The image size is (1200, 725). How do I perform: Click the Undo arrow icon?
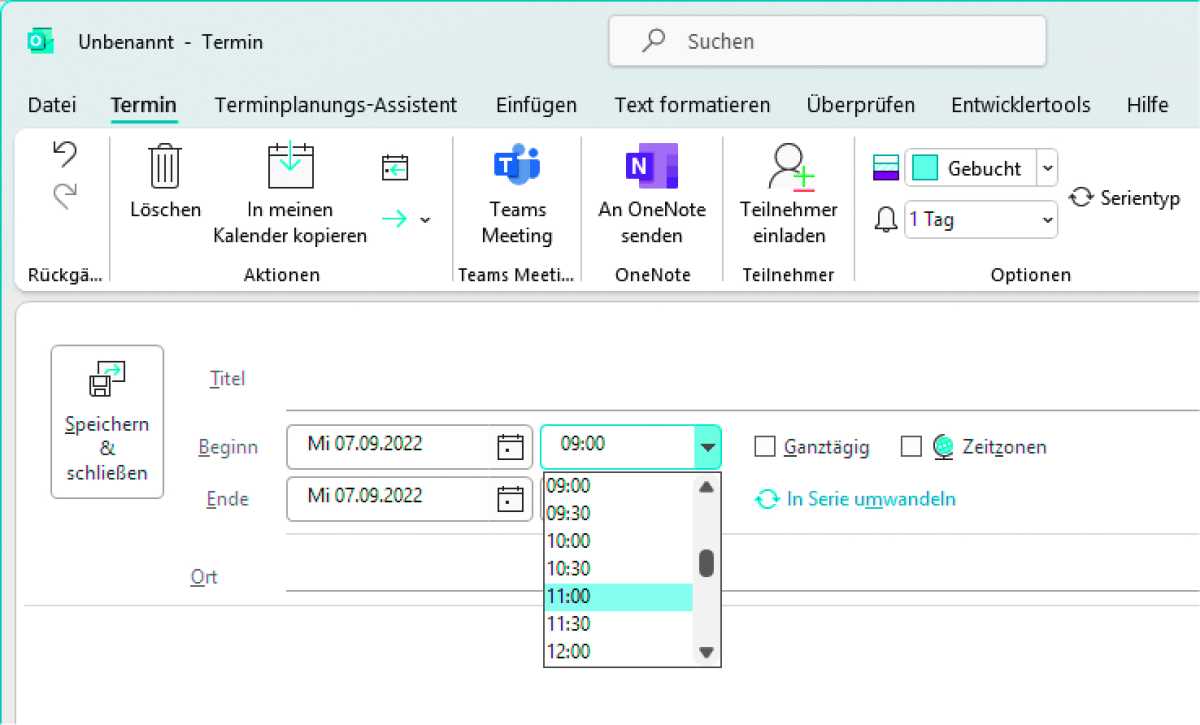point(65,154)
